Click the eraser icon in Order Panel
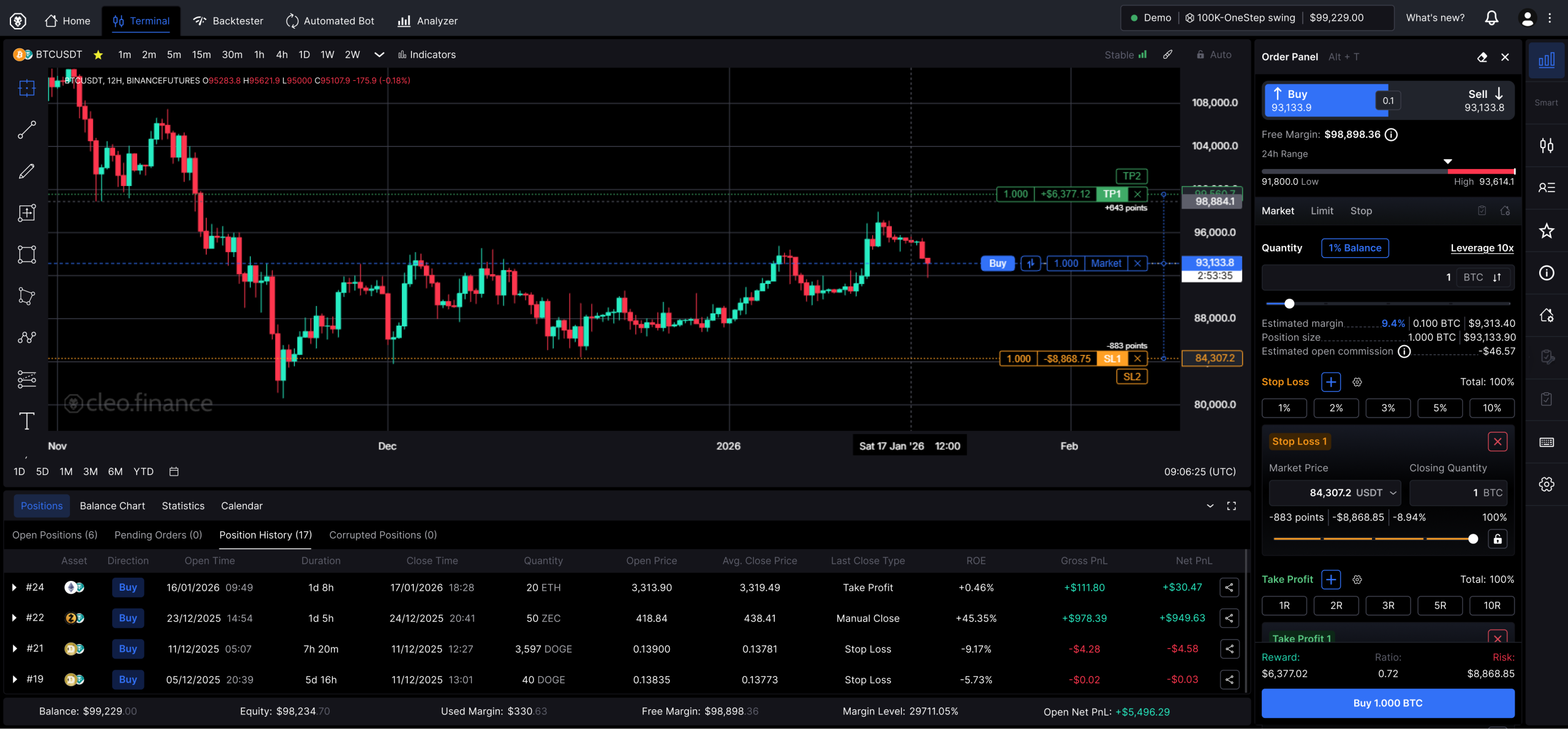The height and width of the screenshot is (729, 1568). pyautogui.click(x=1482, y=57)
